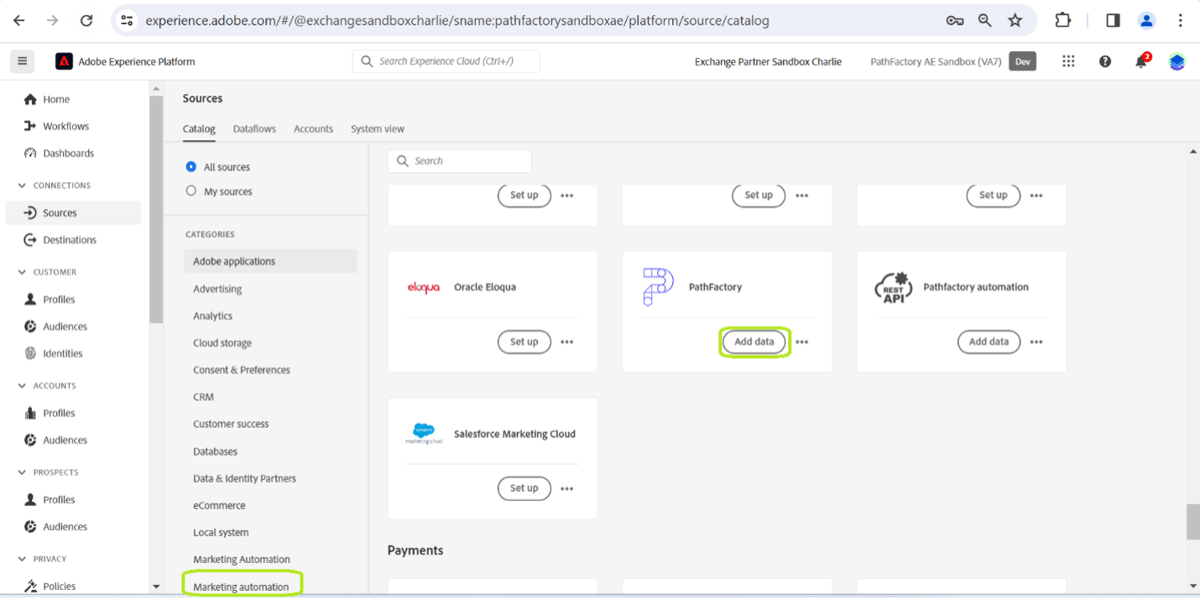This screenshot has height=600, width=1200.
Task: Switch to the System view tab
Action: (377, 129)
